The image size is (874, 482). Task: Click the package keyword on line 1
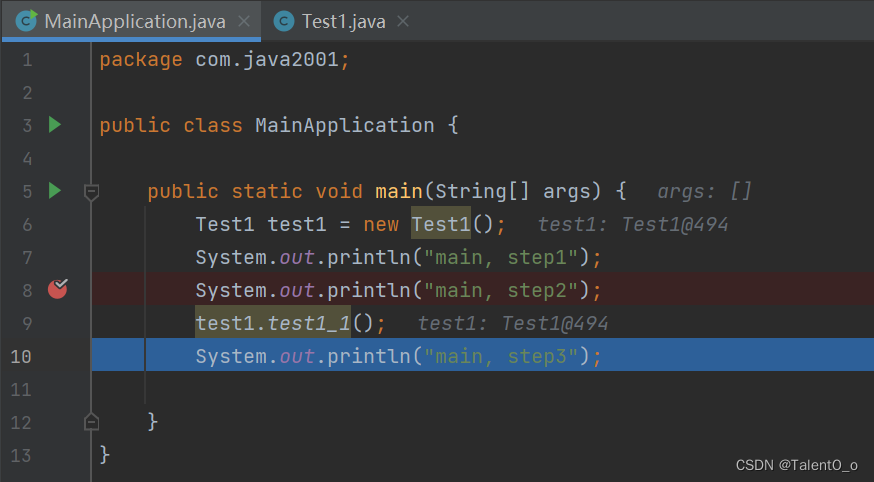141,60
